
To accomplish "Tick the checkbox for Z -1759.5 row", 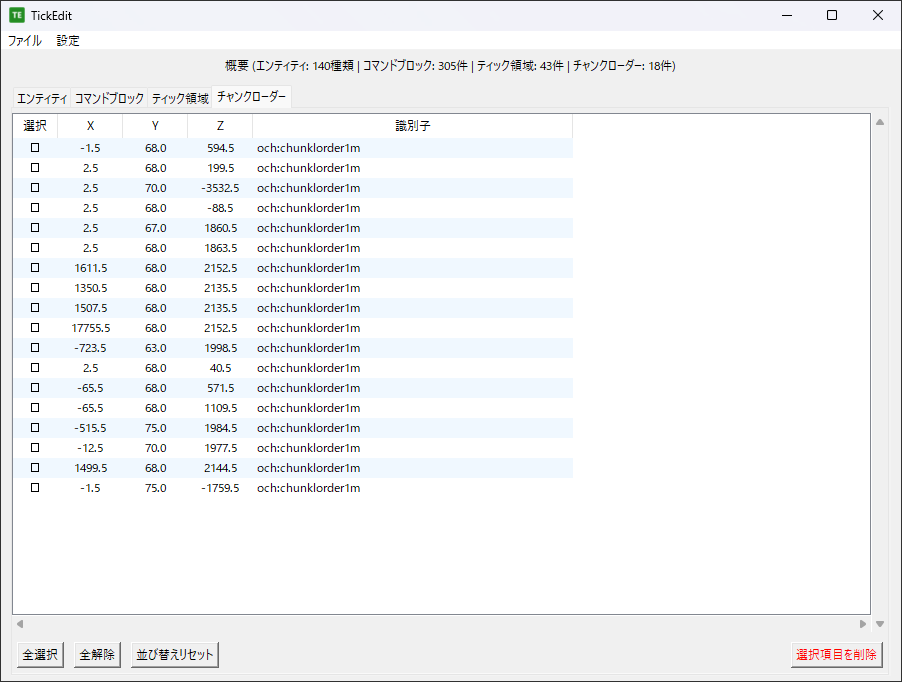I will [x=35, y=488].
